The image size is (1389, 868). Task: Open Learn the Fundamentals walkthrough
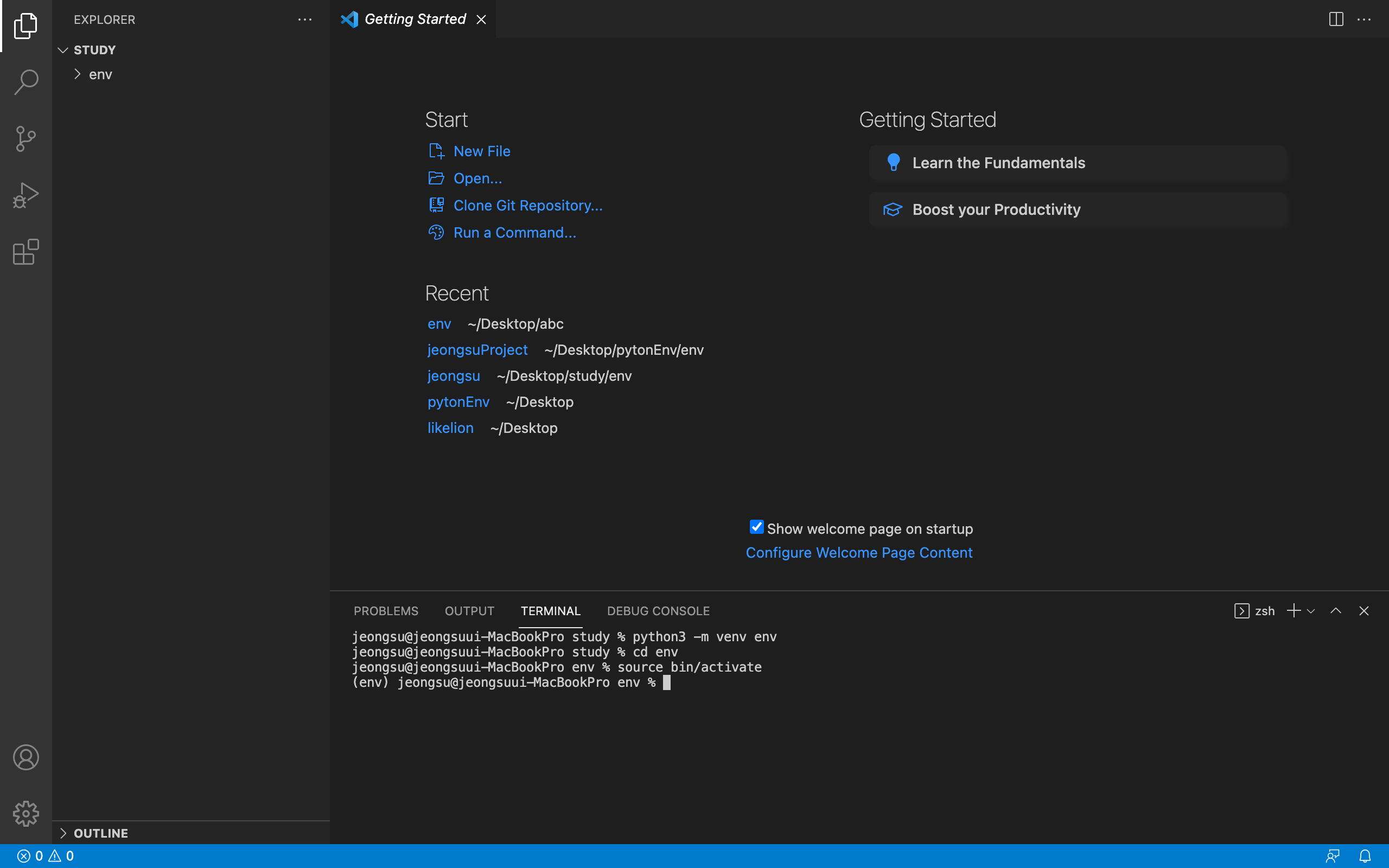click(998, 163)
